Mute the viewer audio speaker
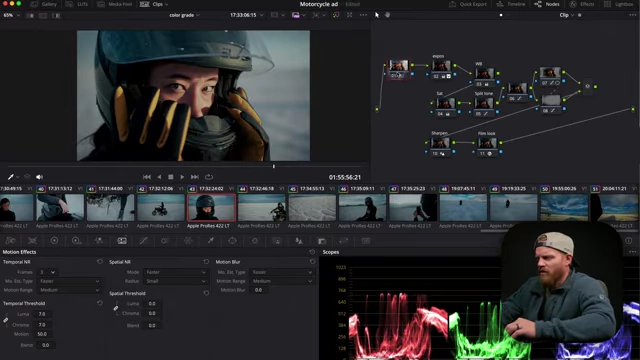Screen dimensions: 640x360 39,177
